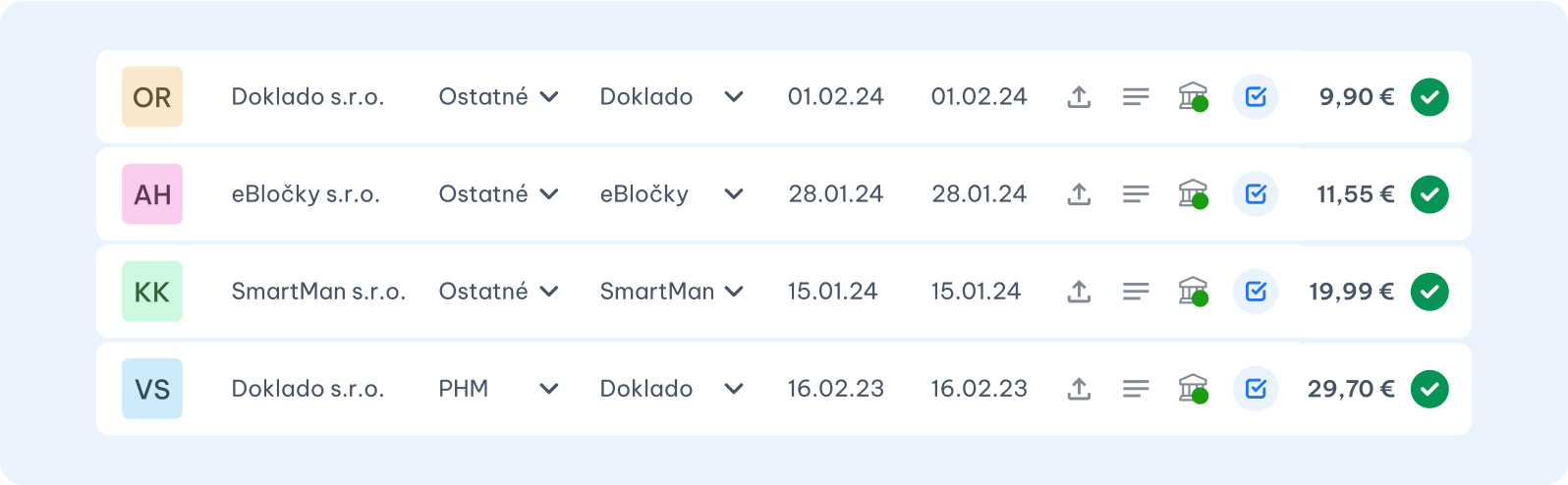Click bank icon in SmartMan s.r.o. row
The image size is (1568, 485).
tap(1193, 292)
